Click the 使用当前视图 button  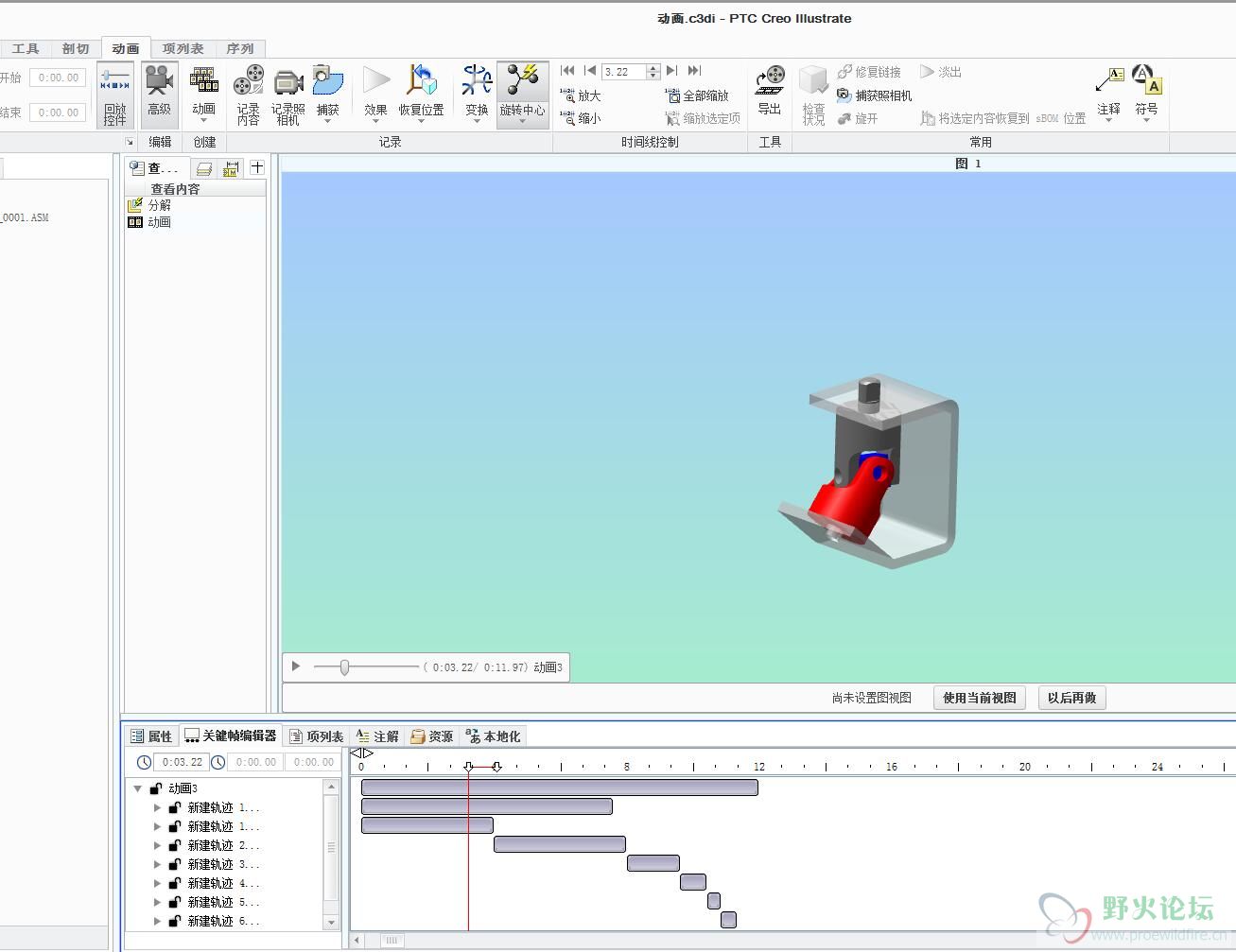[979, 698]
